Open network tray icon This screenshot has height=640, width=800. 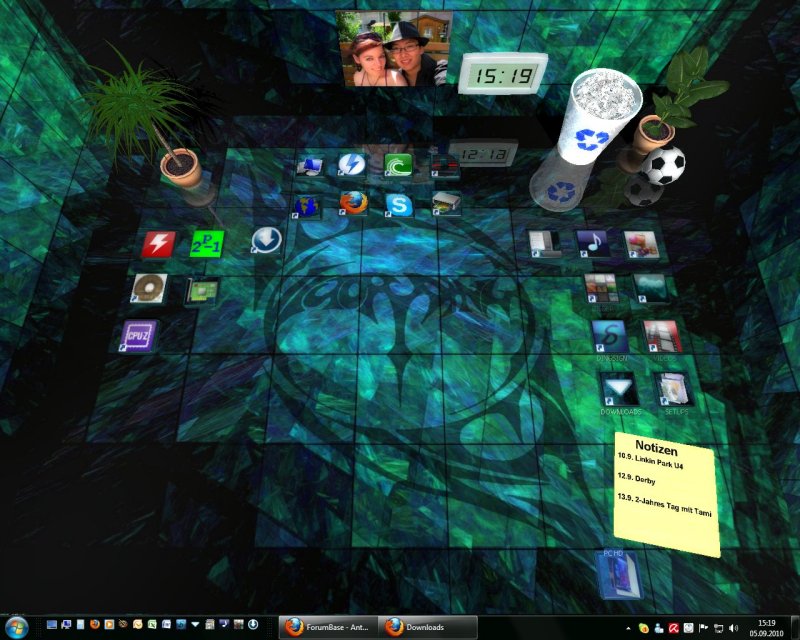click(718, 628)
